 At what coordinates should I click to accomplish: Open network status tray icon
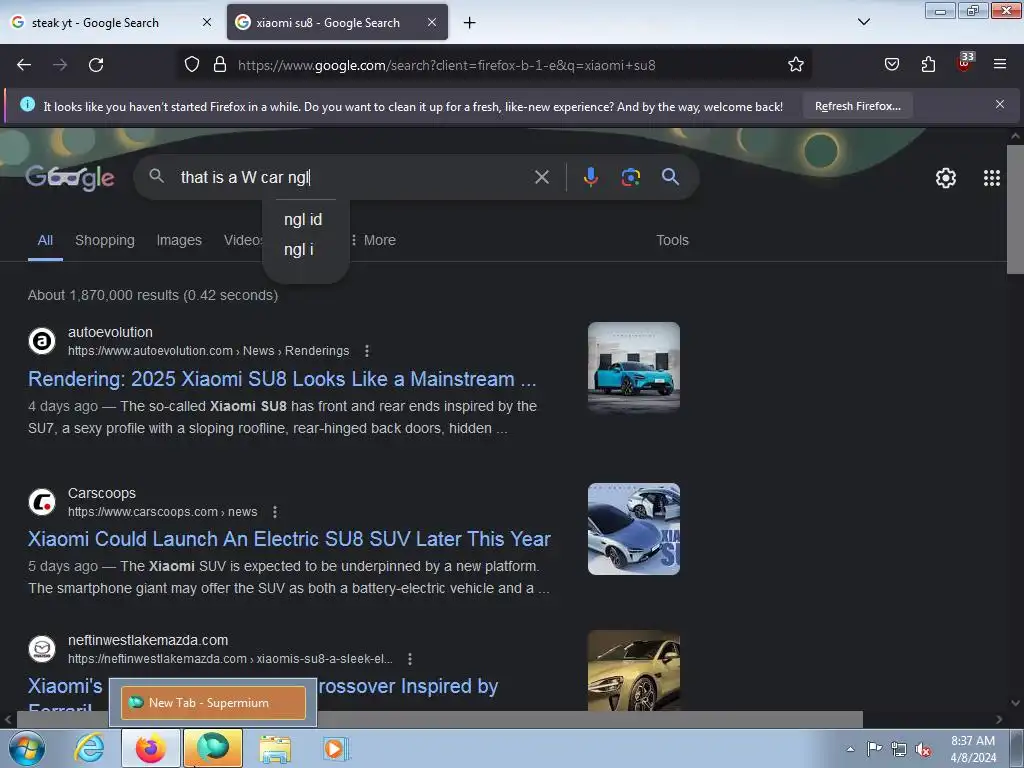[899, 749]
